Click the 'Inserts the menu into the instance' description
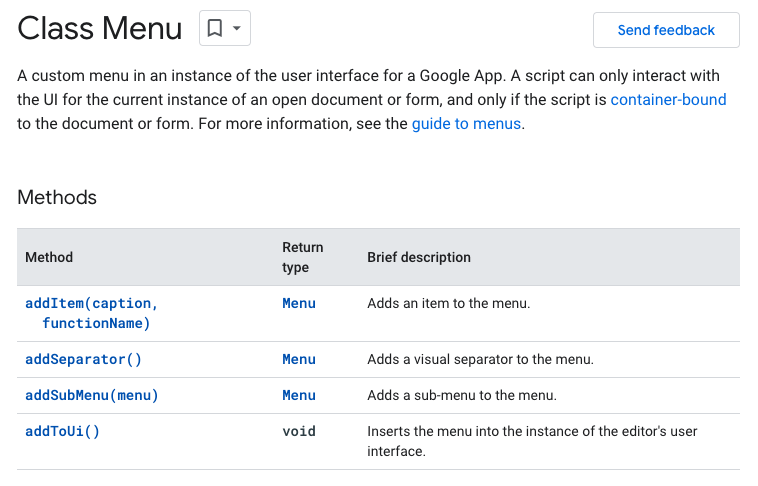758x486 pixels. pos(532,441)
